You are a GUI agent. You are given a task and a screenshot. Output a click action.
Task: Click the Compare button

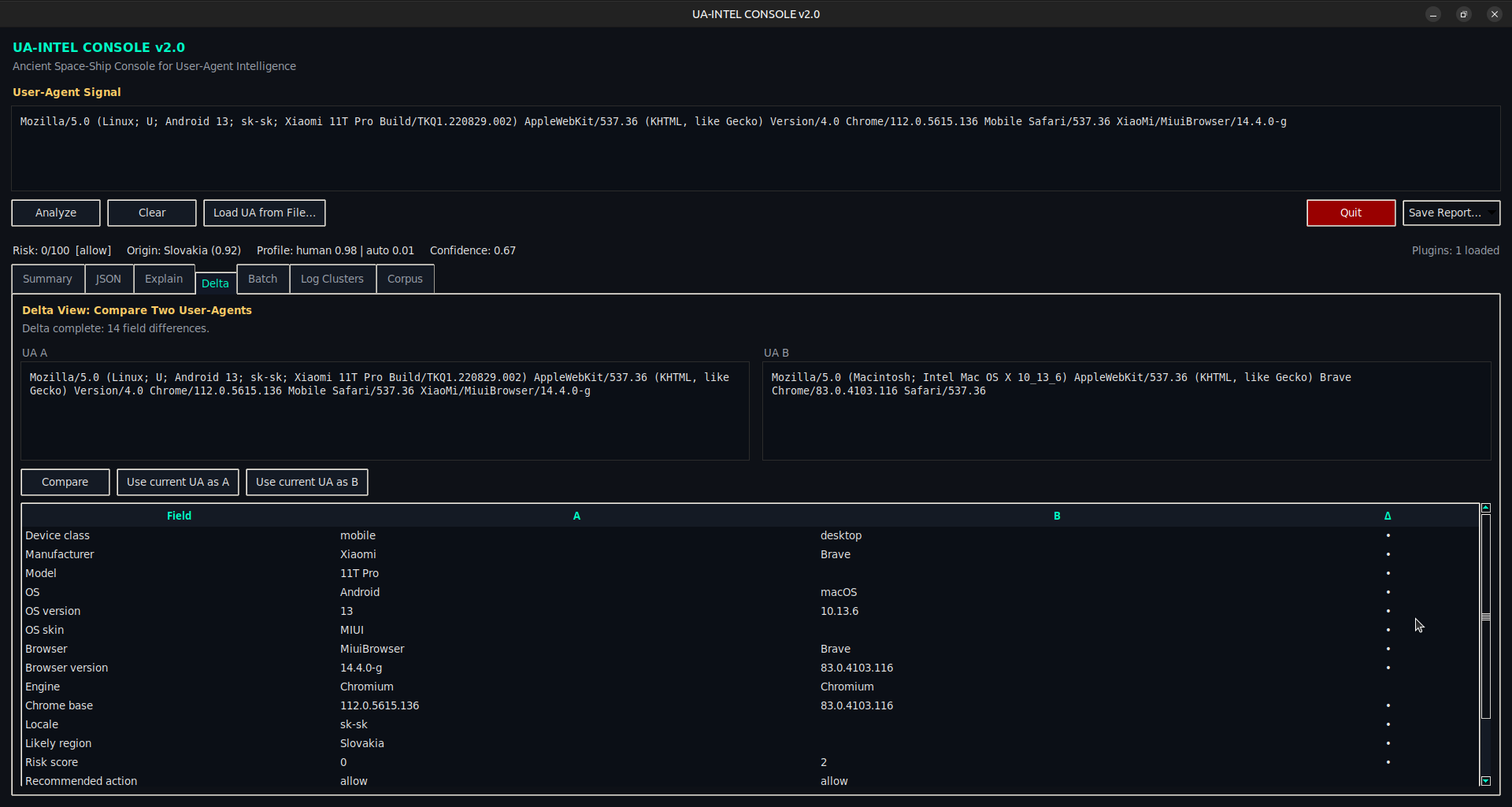tap(65, 482)
